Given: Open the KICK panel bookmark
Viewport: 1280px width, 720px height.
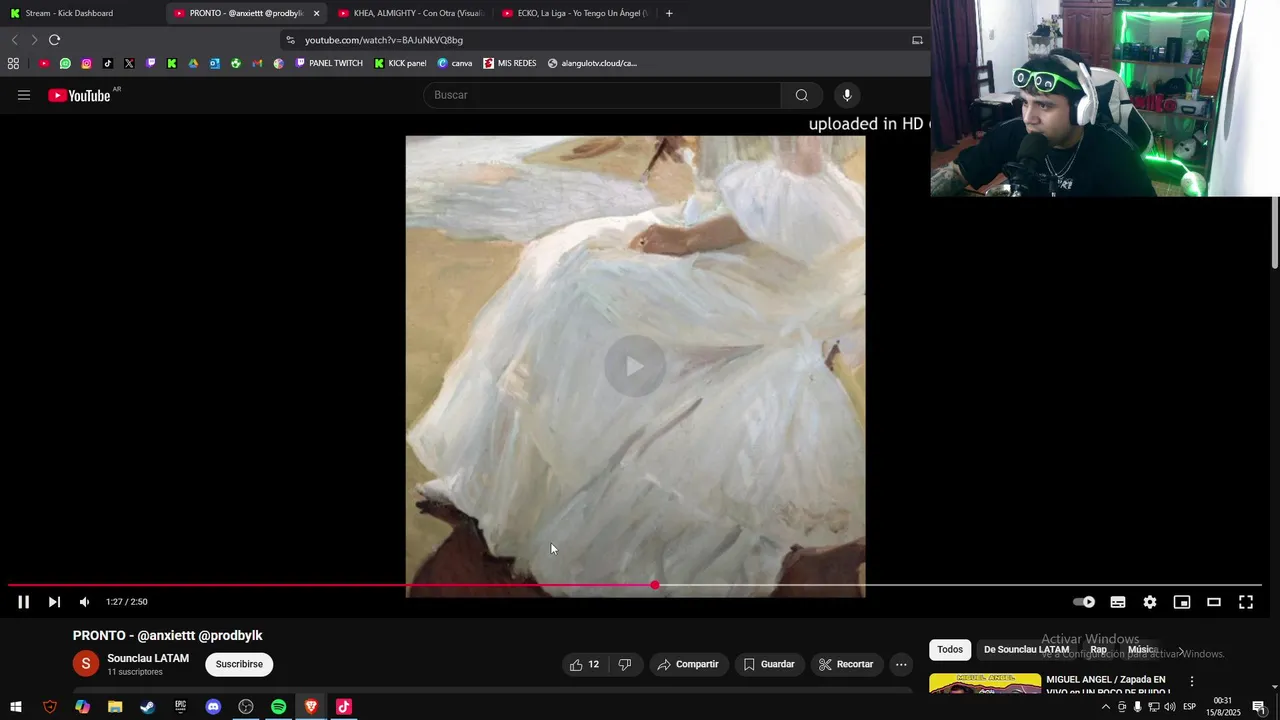Looking at the screenshot, I should 400,63.
